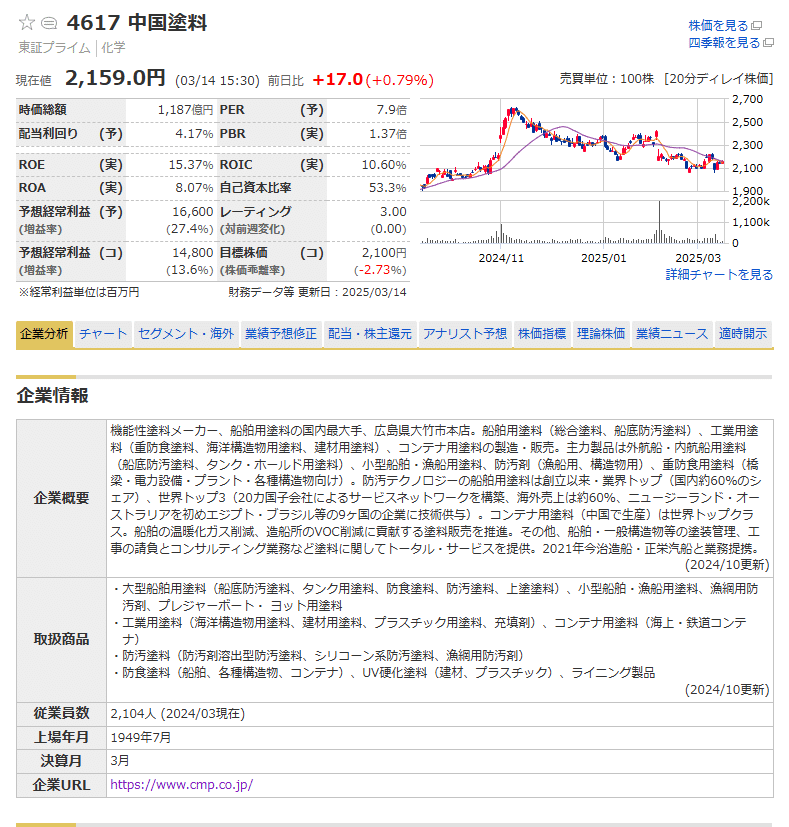Click the 2025/01 chart date label
The width and height of the screenshot is (789, 827).
point(603,258)
